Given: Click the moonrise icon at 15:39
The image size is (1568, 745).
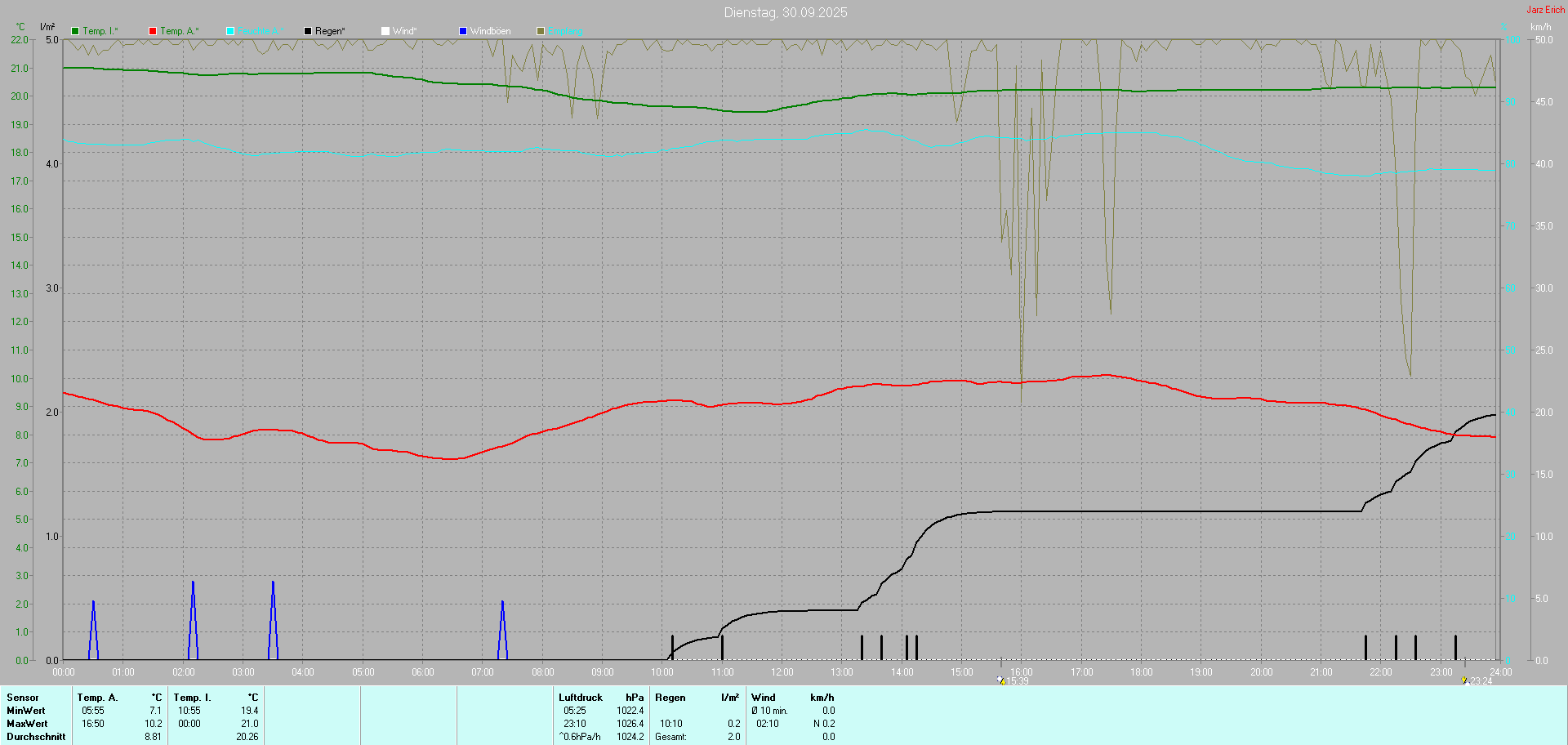Looking at the screenshot, I should [x=1000, y=680].
